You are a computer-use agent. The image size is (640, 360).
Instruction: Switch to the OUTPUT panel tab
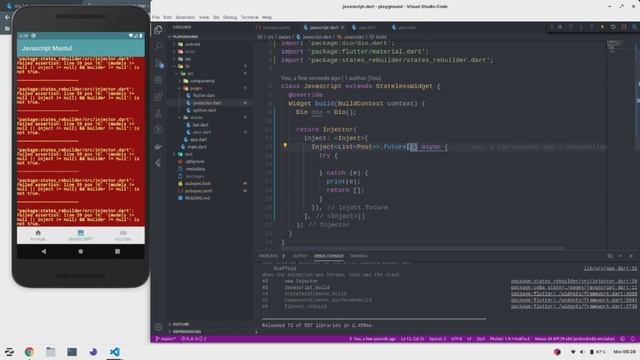coord(300,256)
